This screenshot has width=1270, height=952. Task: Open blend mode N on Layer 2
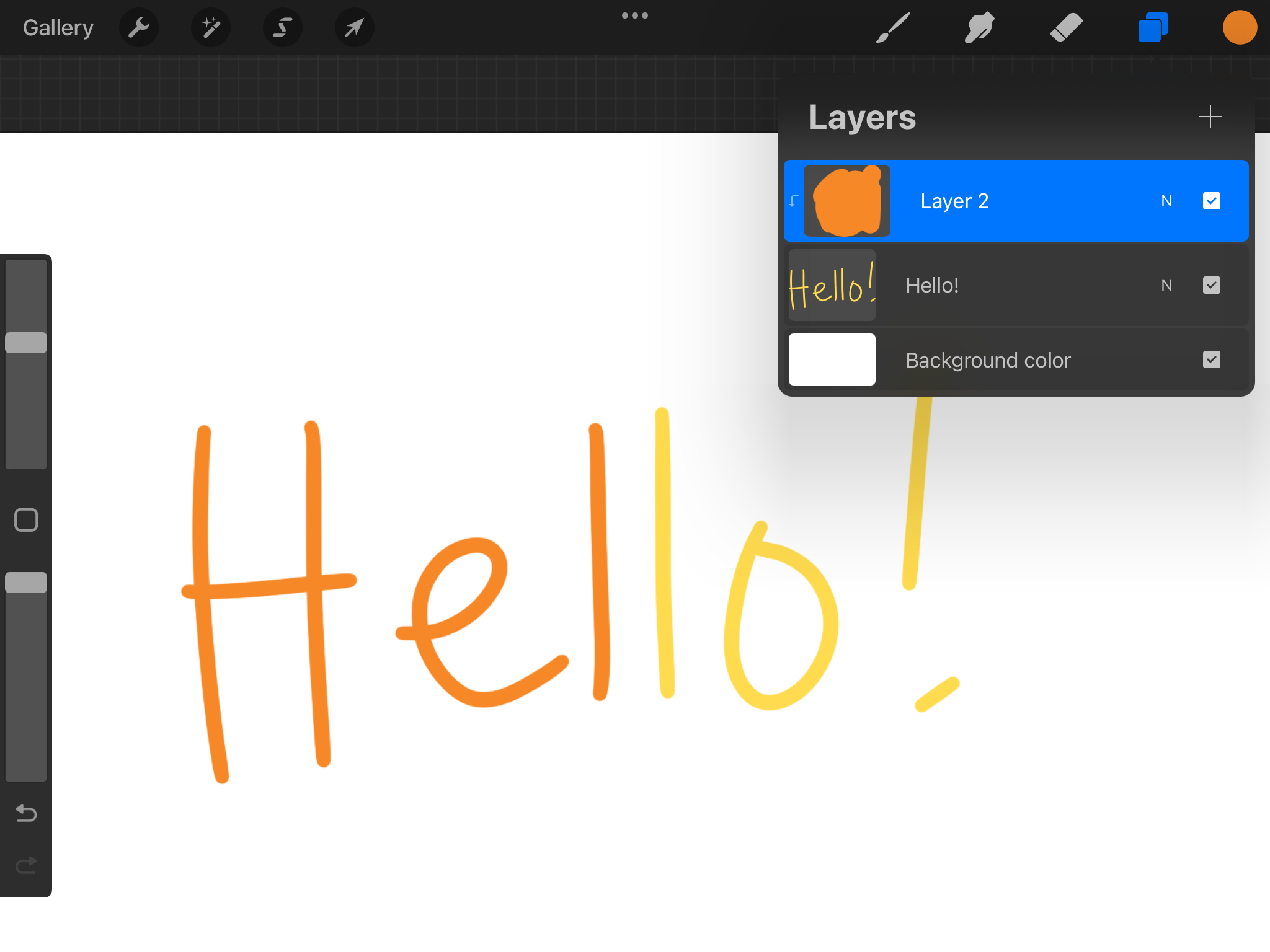pyautogui.click(x=1166, y=201)
